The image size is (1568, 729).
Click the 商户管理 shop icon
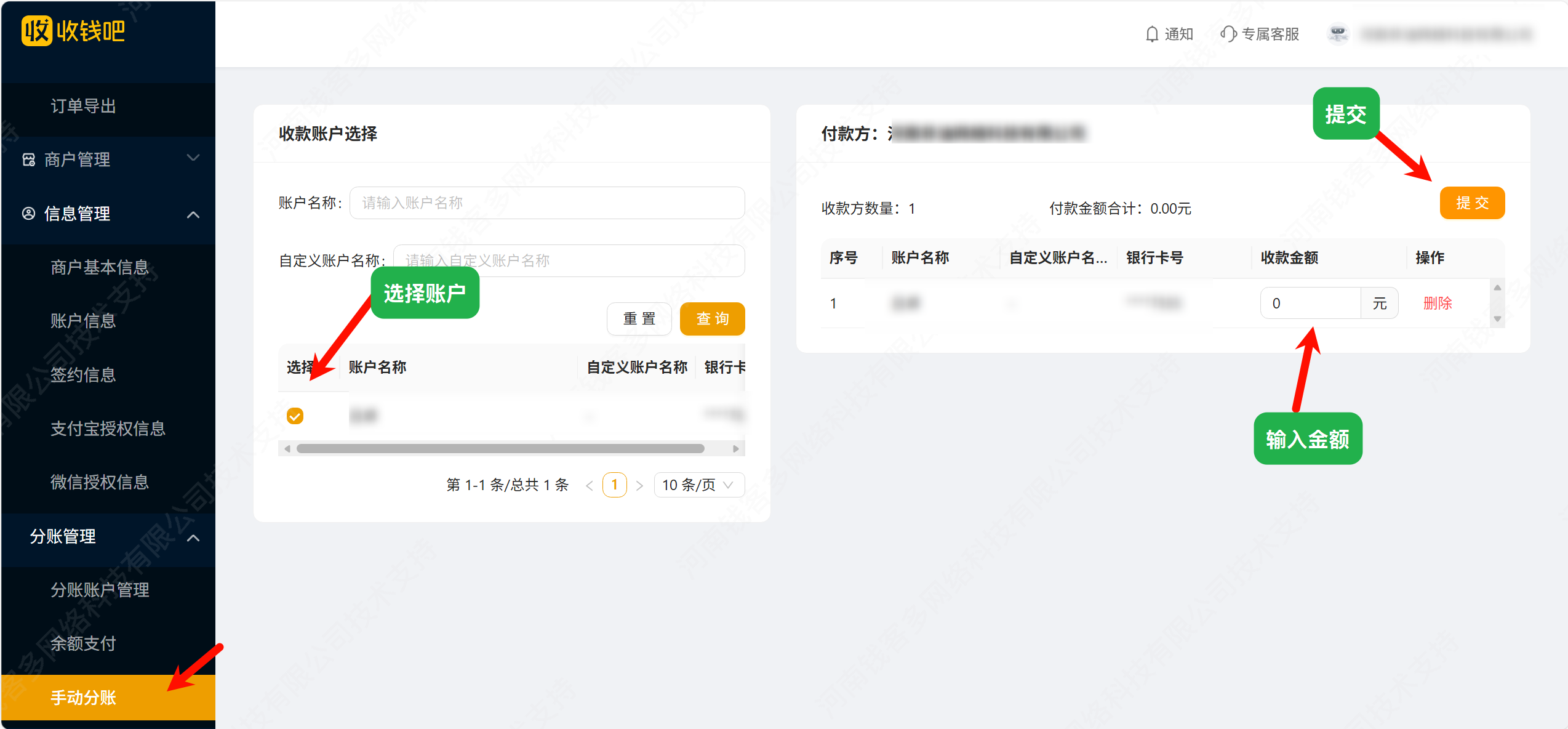(x=29, y=160)
